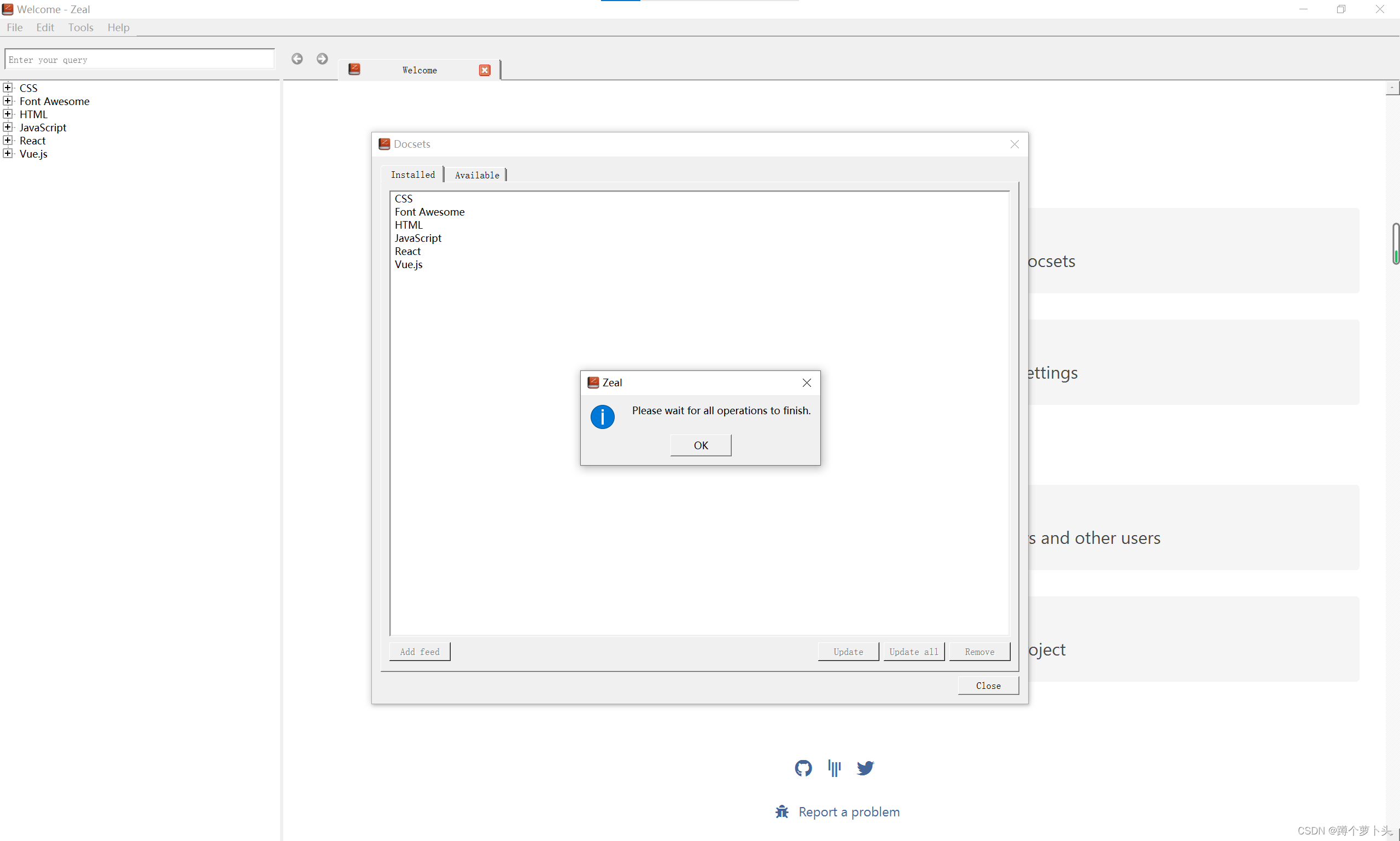Image resolution: width=1400 pixels, height=841 pixels.
Task: Expand the JavaScript docset tree node
Action: coord(7,127)
